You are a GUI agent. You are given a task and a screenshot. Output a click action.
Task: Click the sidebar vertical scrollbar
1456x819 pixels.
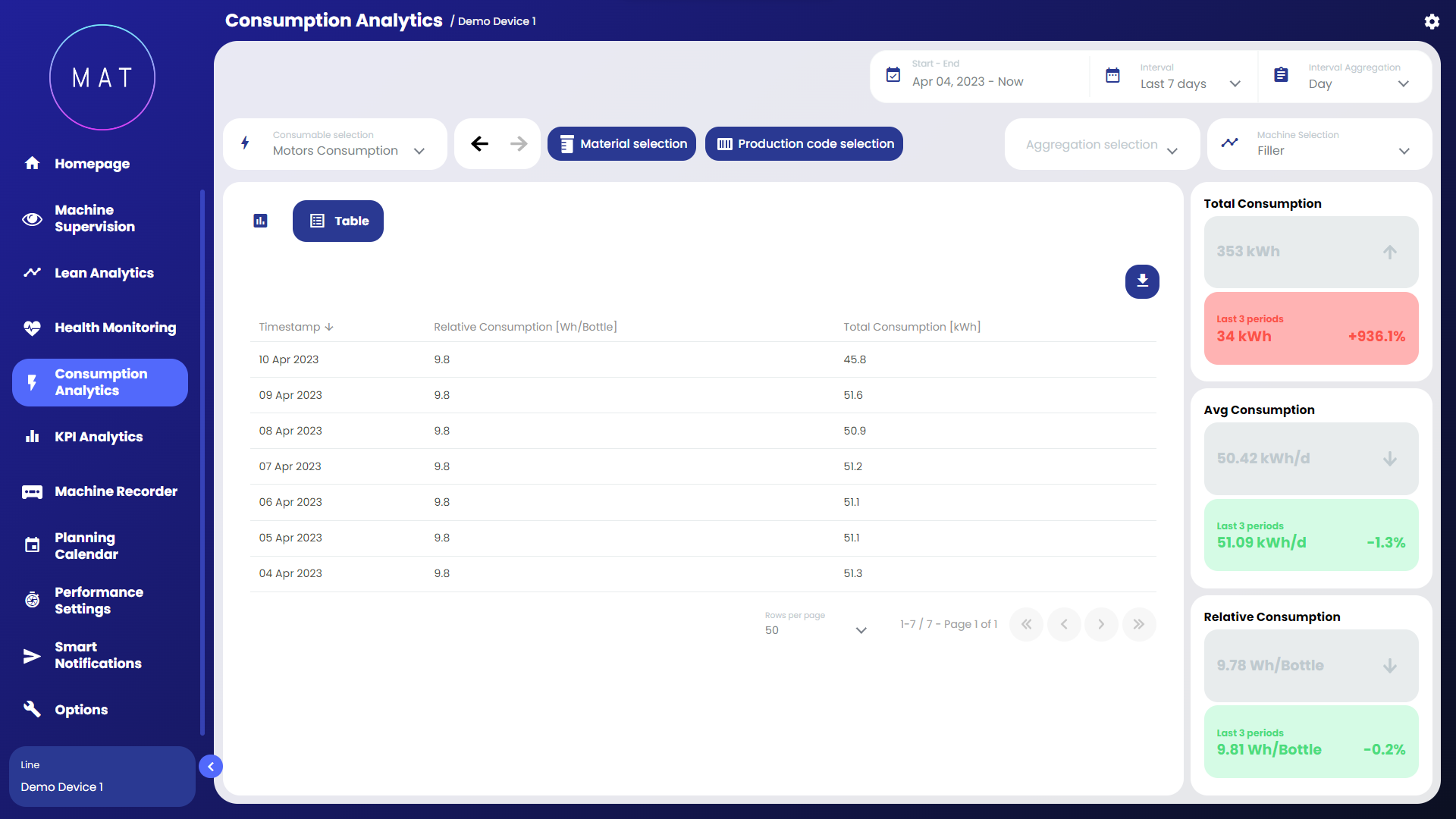202,463
